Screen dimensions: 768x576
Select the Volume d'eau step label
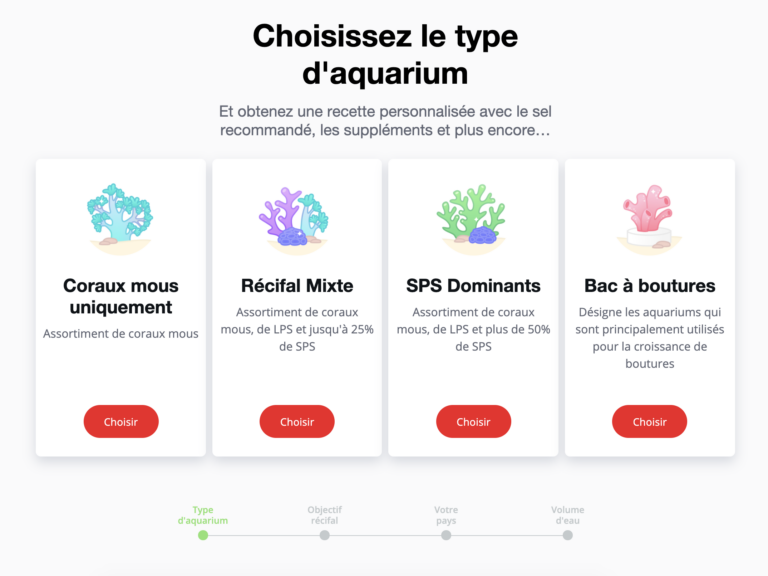click(x=567, y=515)
